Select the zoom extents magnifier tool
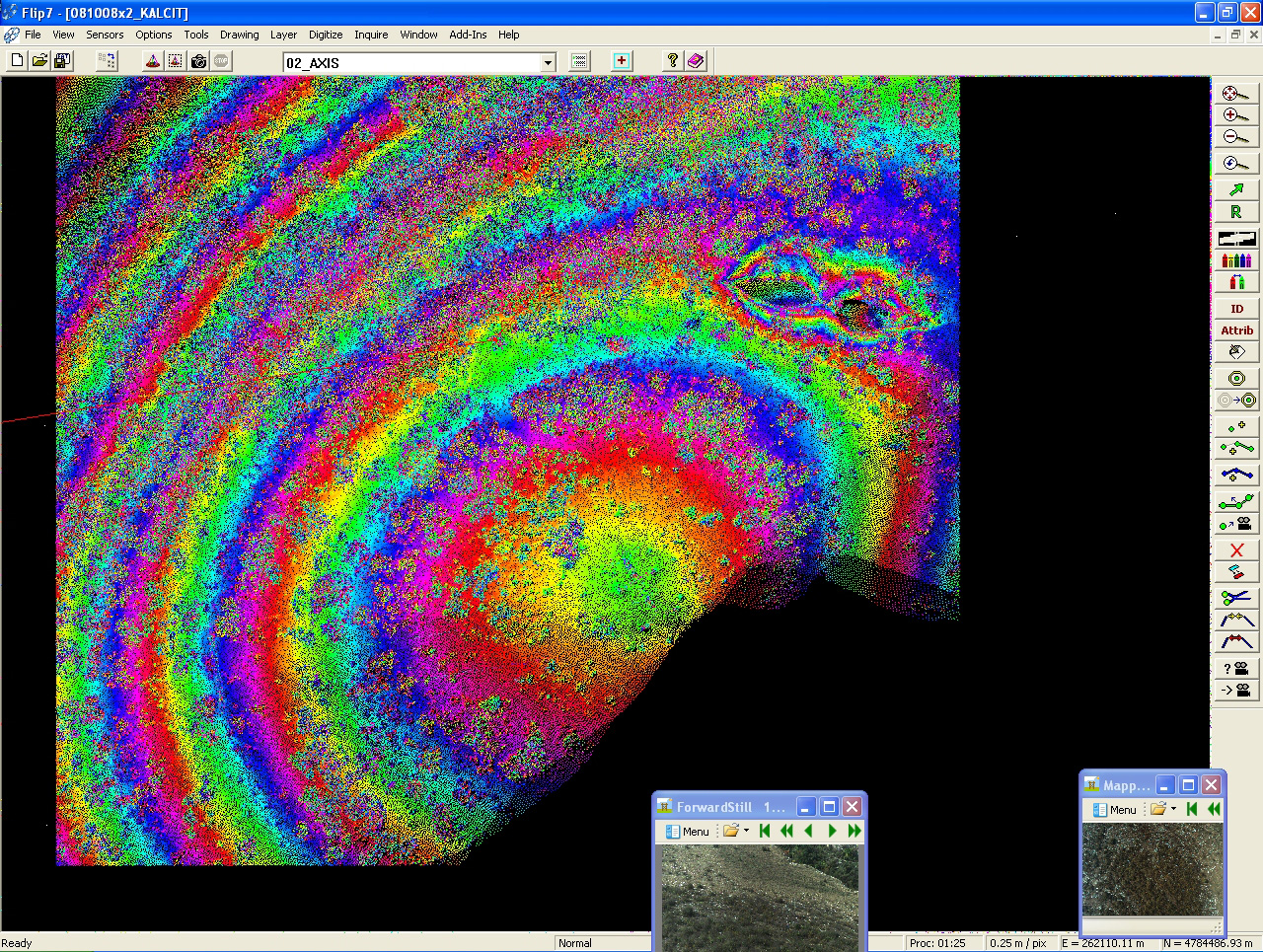 pyautogui.click(x=1235, y=93)
